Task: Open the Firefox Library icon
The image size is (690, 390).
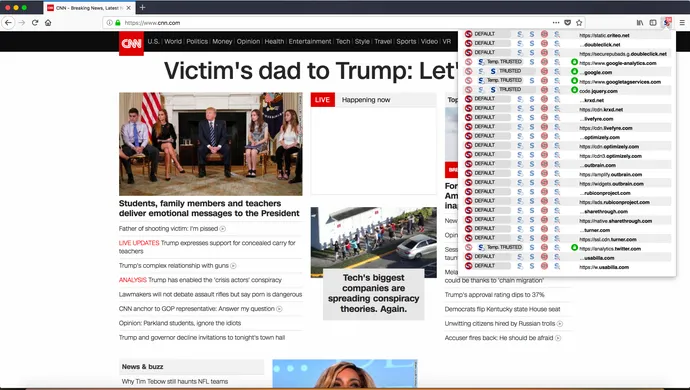Action: coord(640,22)
